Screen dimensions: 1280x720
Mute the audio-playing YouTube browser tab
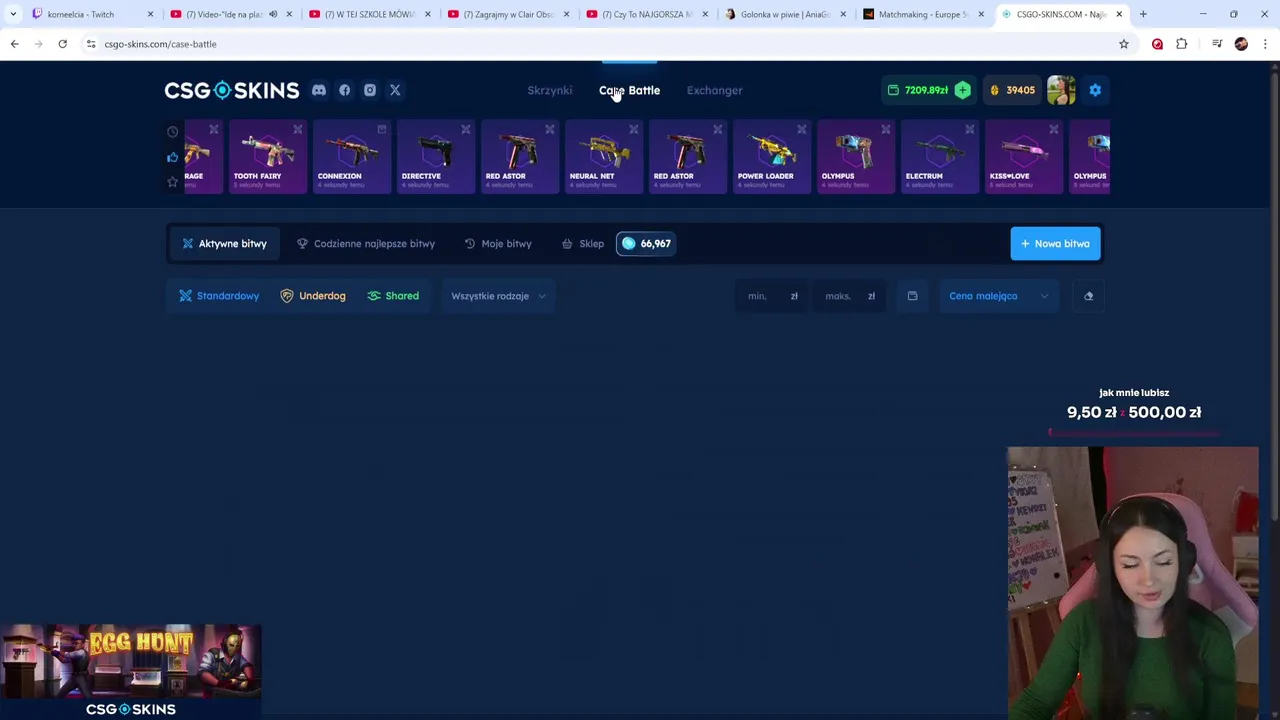(272, 14)
